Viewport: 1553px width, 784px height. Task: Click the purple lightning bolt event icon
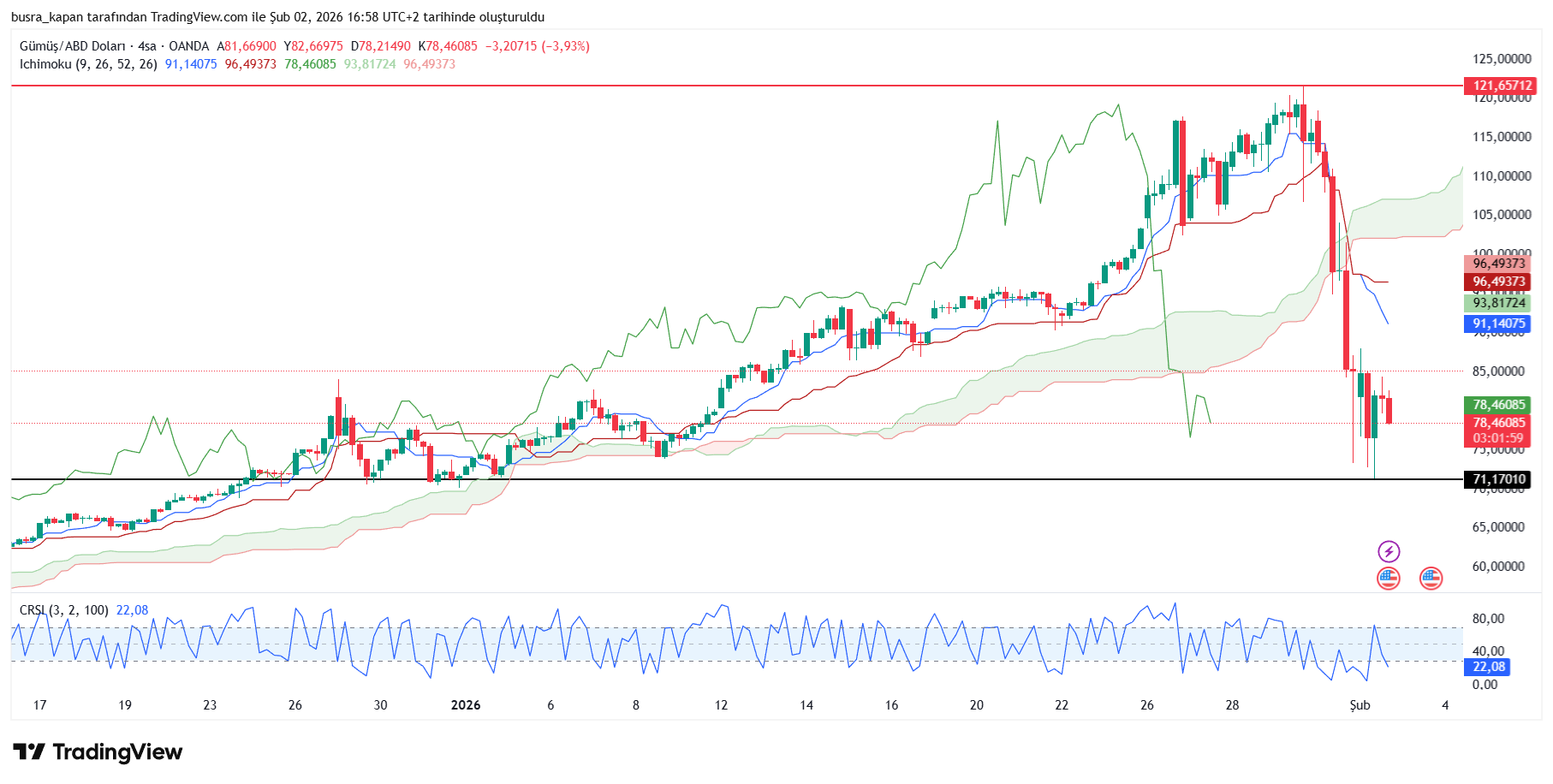(x=1388, y=551)
